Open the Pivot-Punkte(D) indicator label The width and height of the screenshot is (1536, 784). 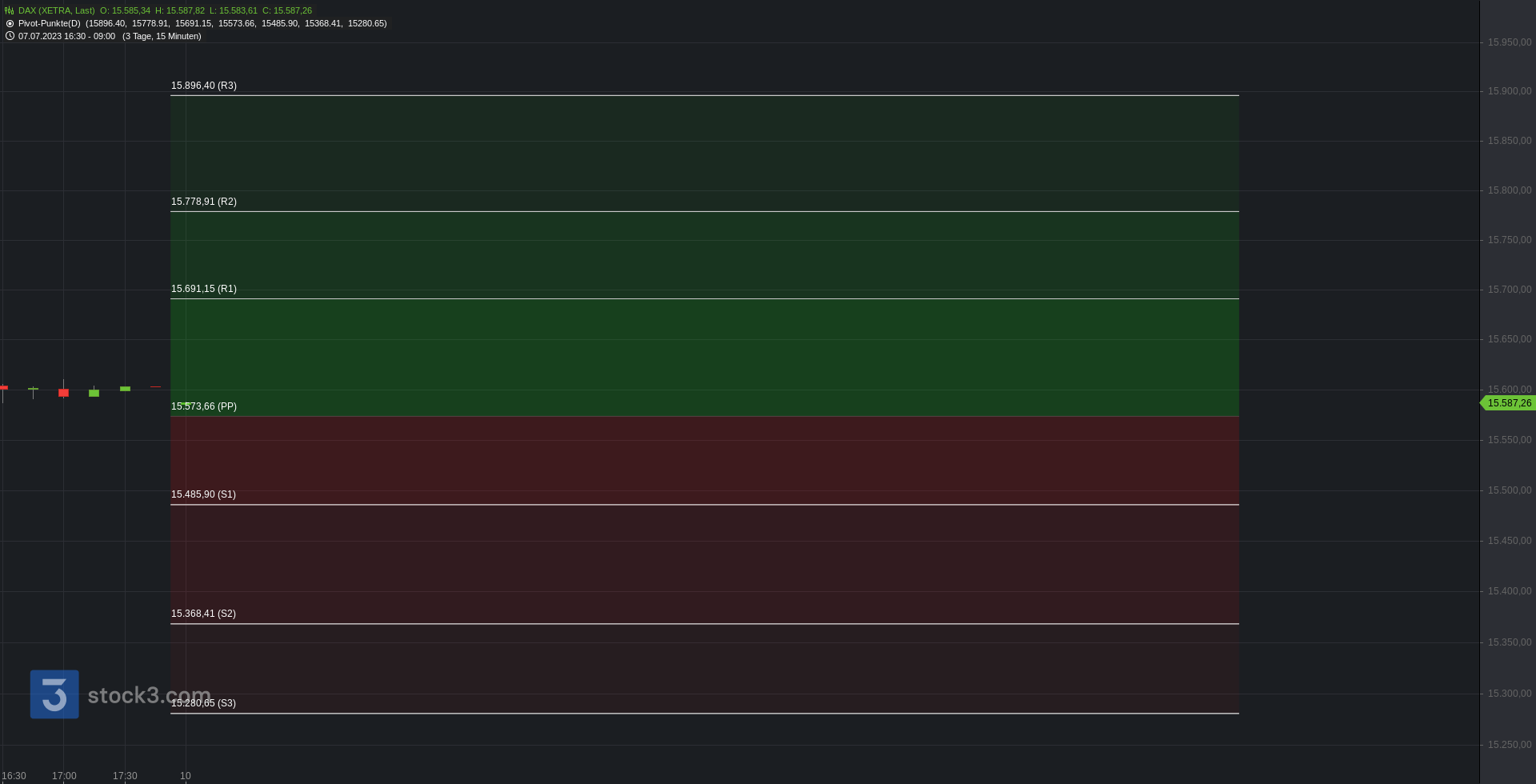pos(50,23)
